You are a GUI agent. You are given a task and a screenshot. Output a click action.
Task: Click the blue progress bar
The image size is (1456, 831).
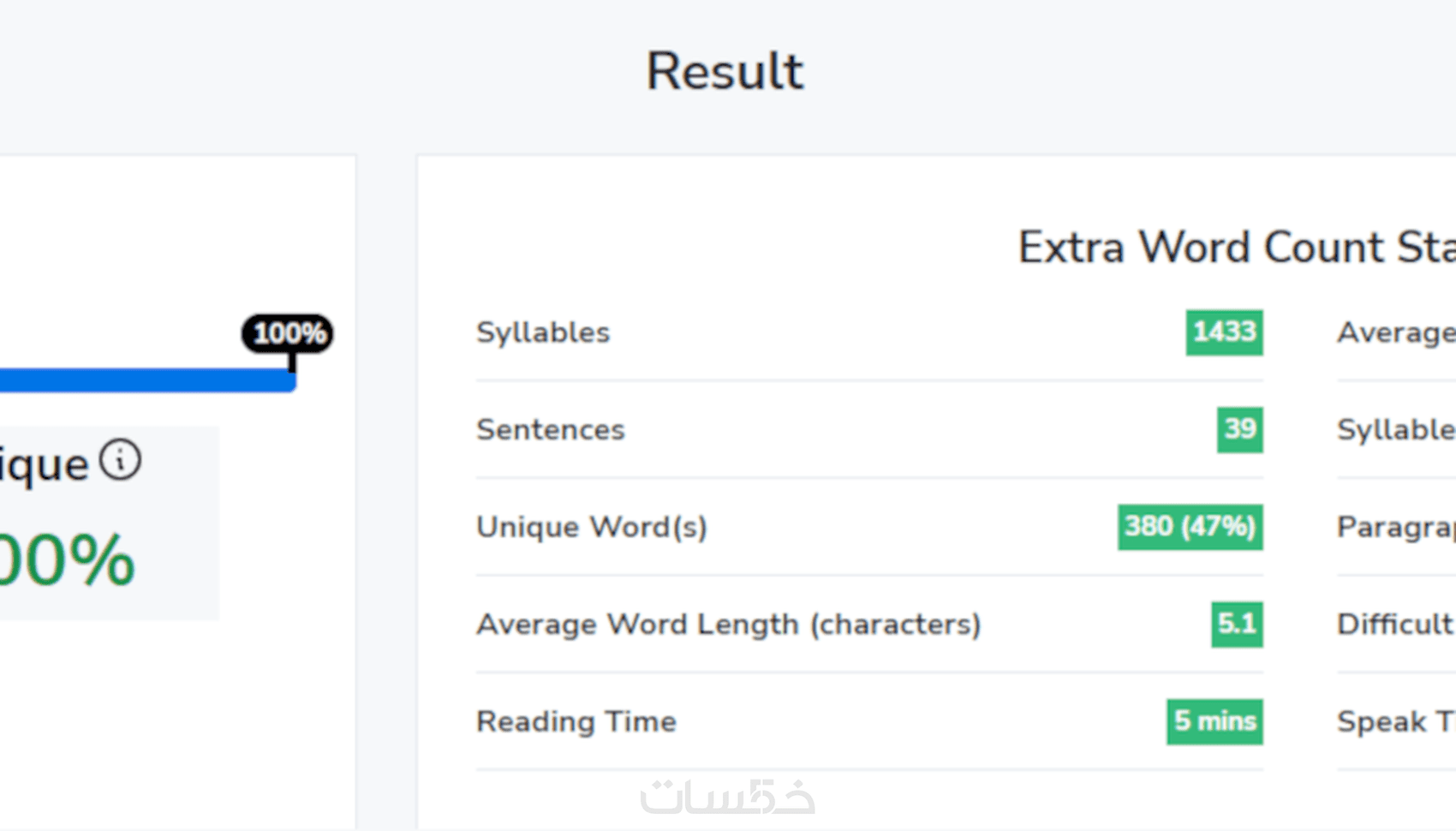tap(146, 380)
